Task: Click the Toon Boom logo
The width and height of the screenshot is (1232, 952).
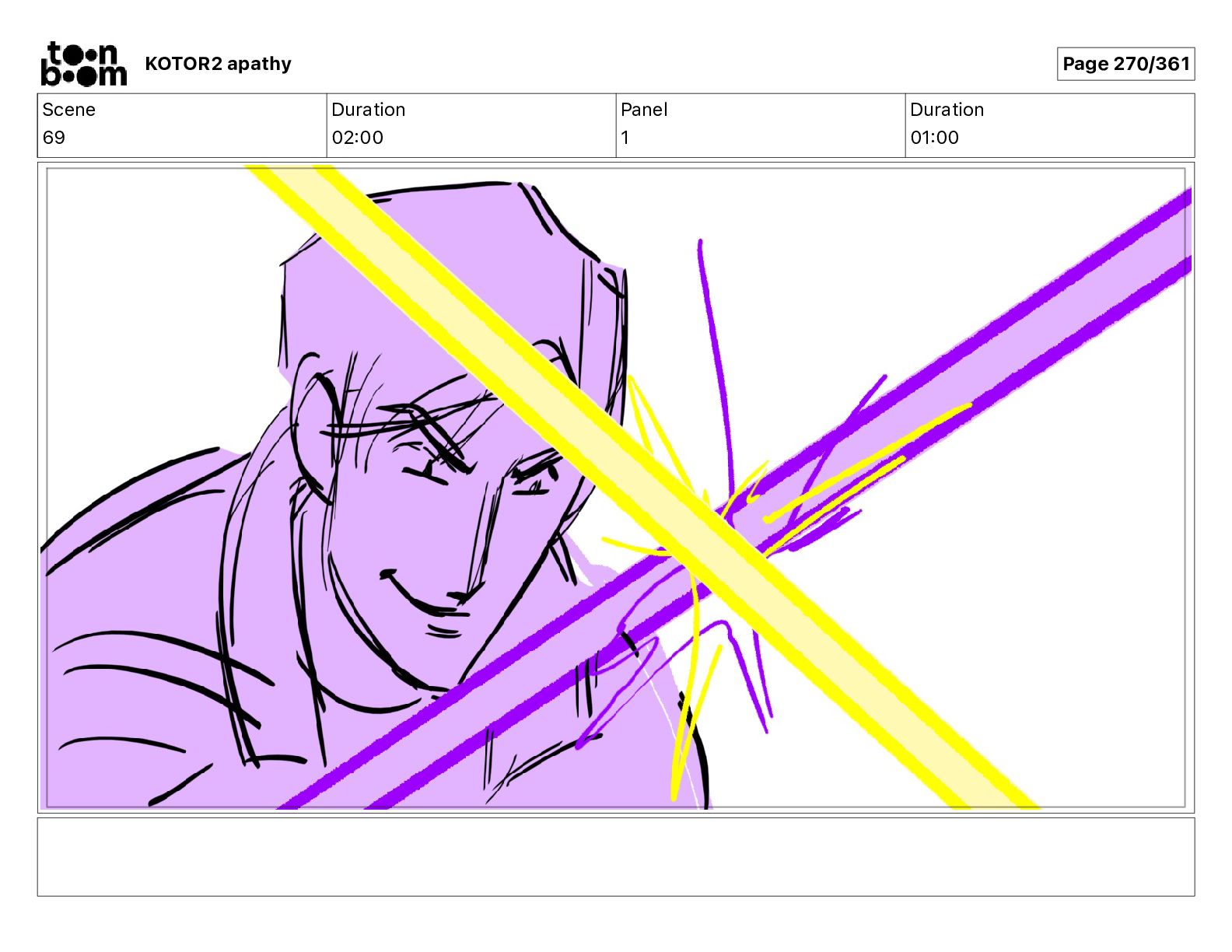Action: click(x=83, y=64)
